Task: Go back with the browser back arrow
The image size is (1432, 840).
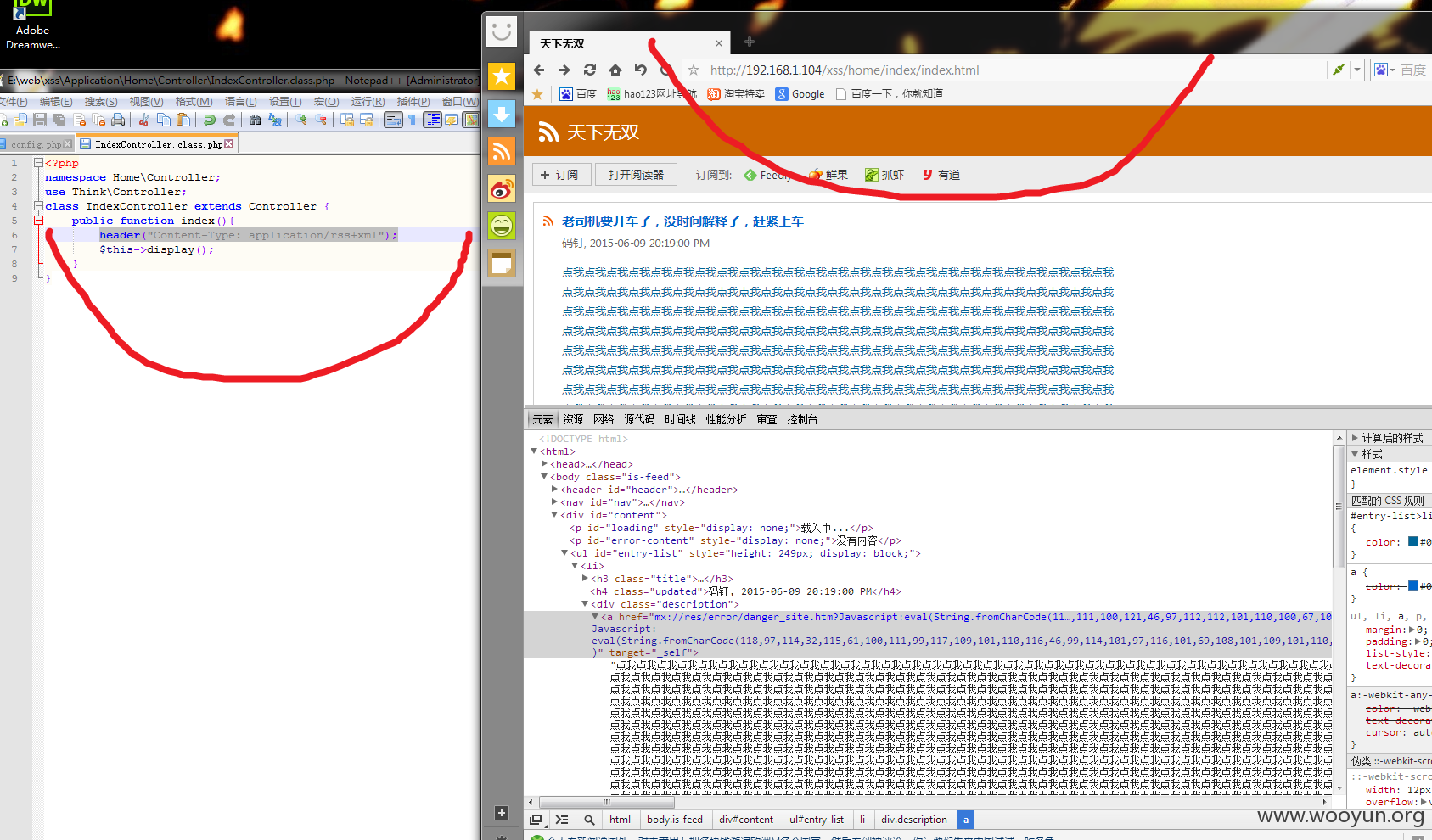Action: [539, 70]
